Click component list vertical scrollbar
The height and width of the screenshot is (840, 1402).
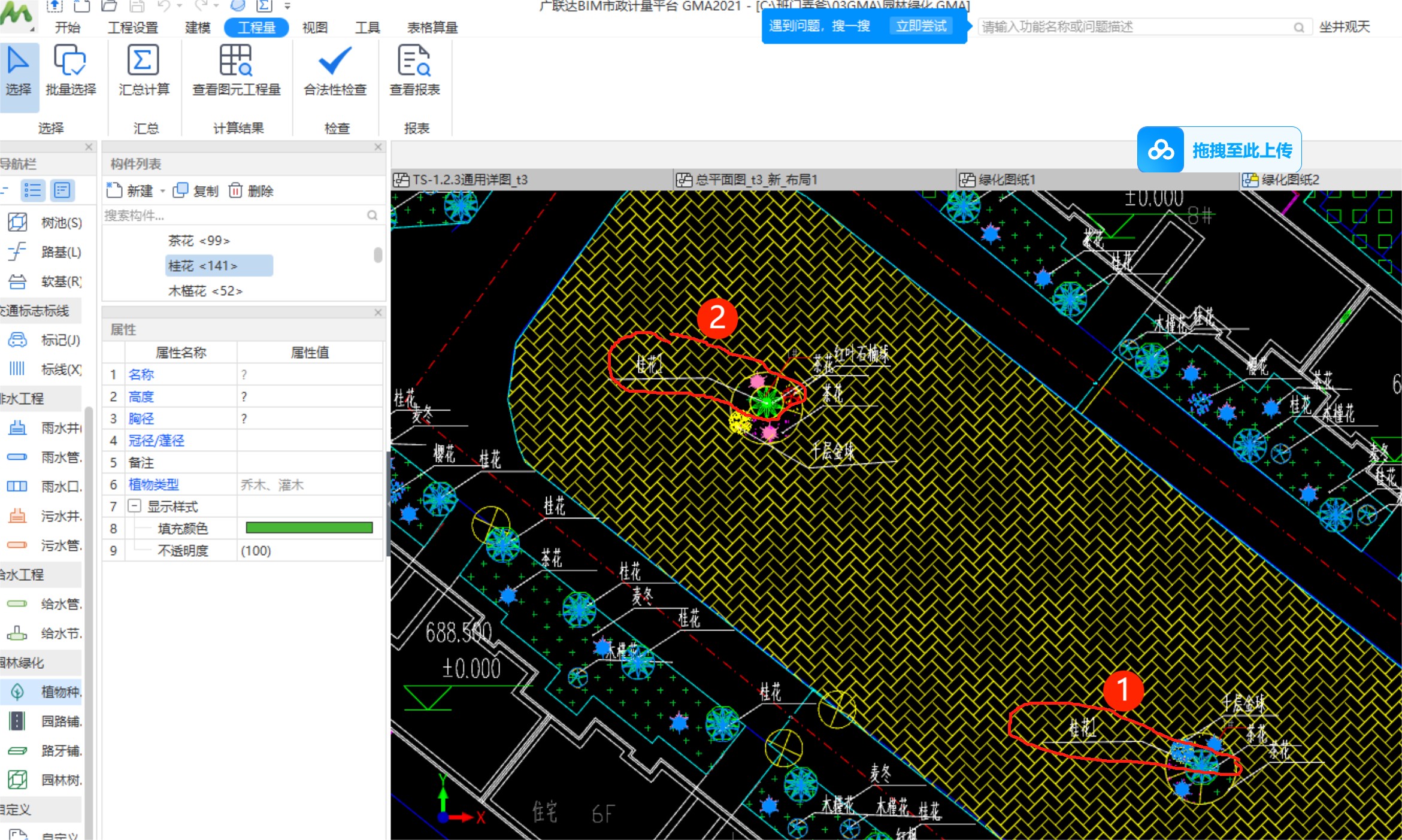pyautogui.click(x=378, y=255)
